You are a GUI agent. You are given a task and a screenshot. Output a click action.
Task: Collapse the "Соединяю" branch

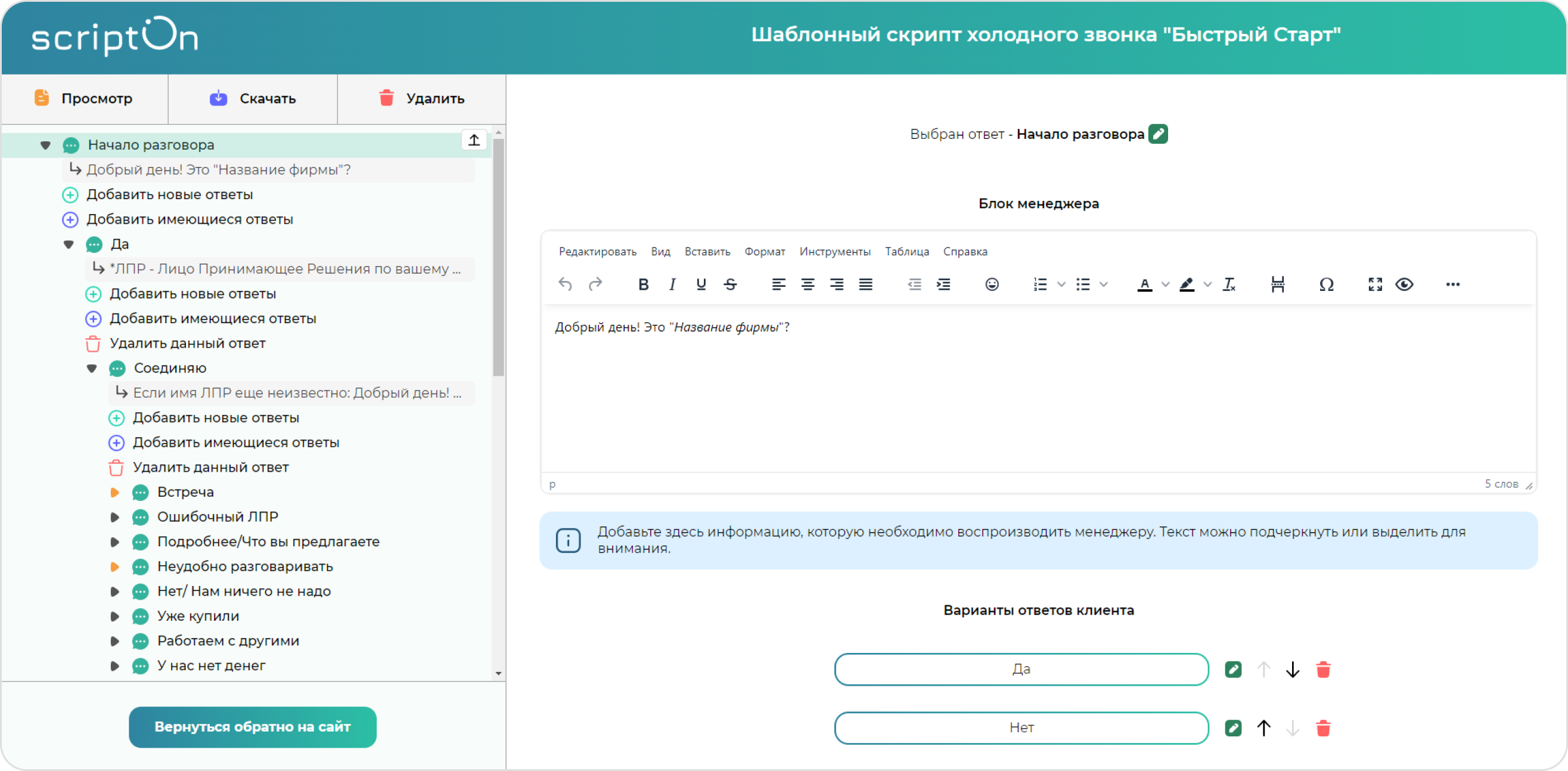point(92,369)
